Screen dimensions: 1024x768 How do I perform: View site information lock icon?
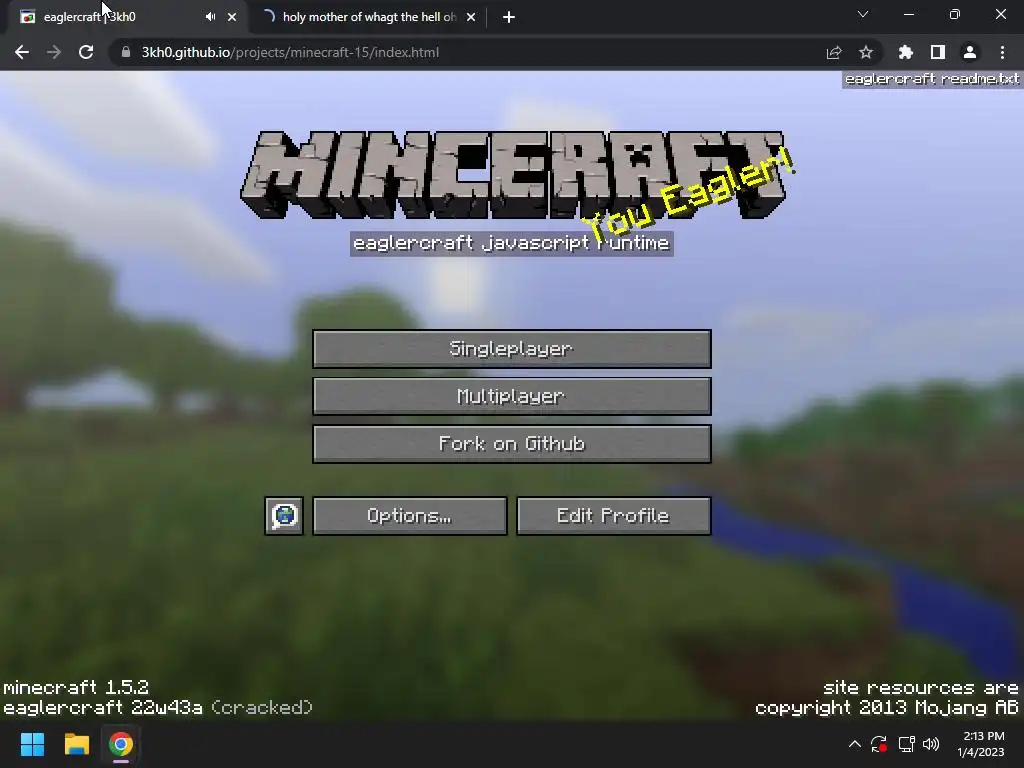point(125,52)
